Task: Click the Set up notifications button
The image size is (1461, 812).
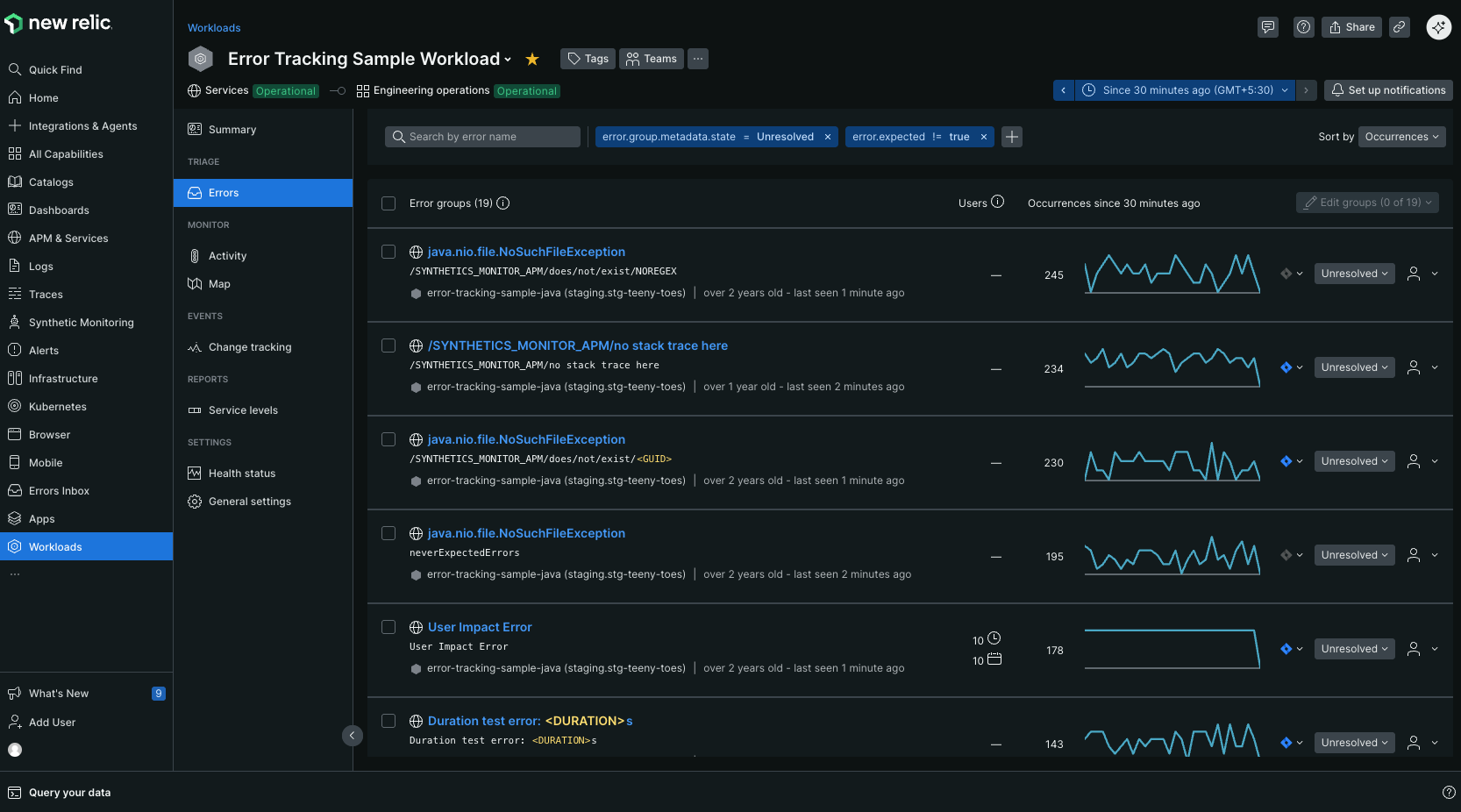Action: pyautogui.click(x=1388, y=90)
